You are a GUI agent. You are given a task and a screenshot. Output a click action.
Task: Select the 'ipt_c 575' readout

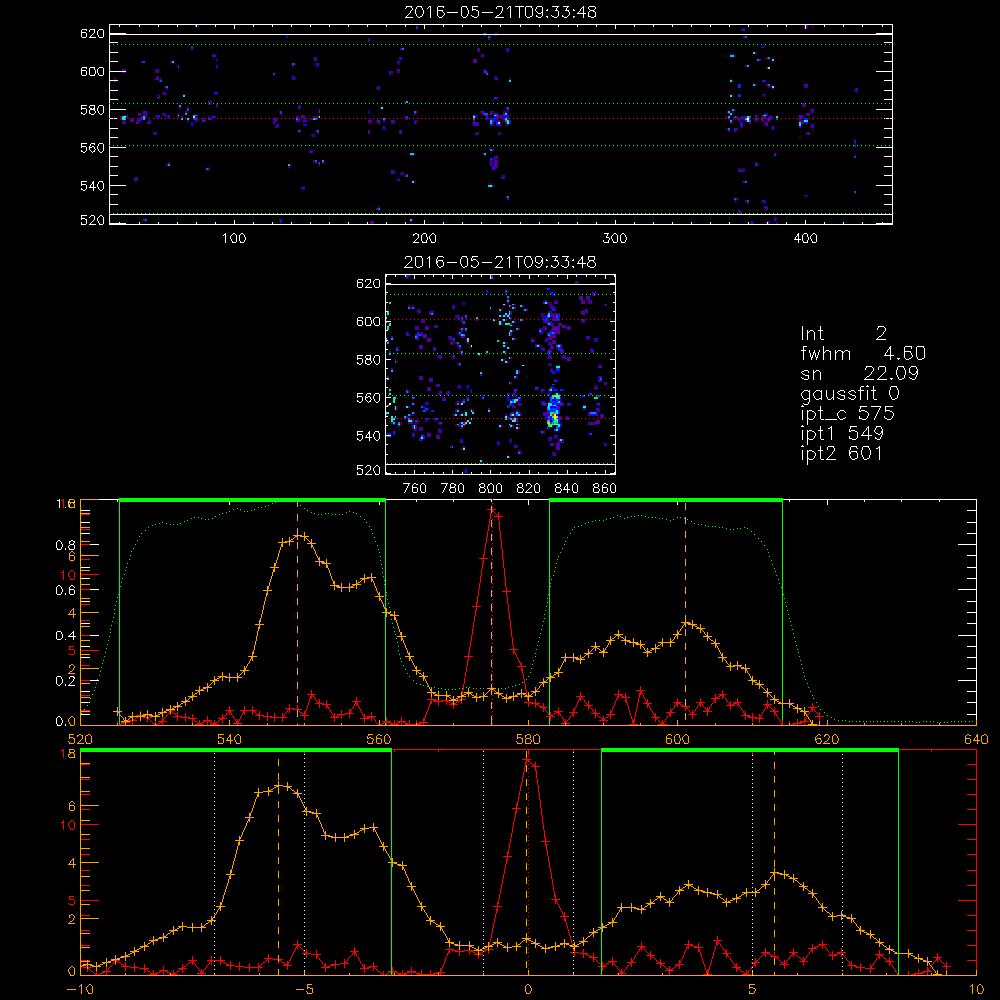[x=848, y=414]
